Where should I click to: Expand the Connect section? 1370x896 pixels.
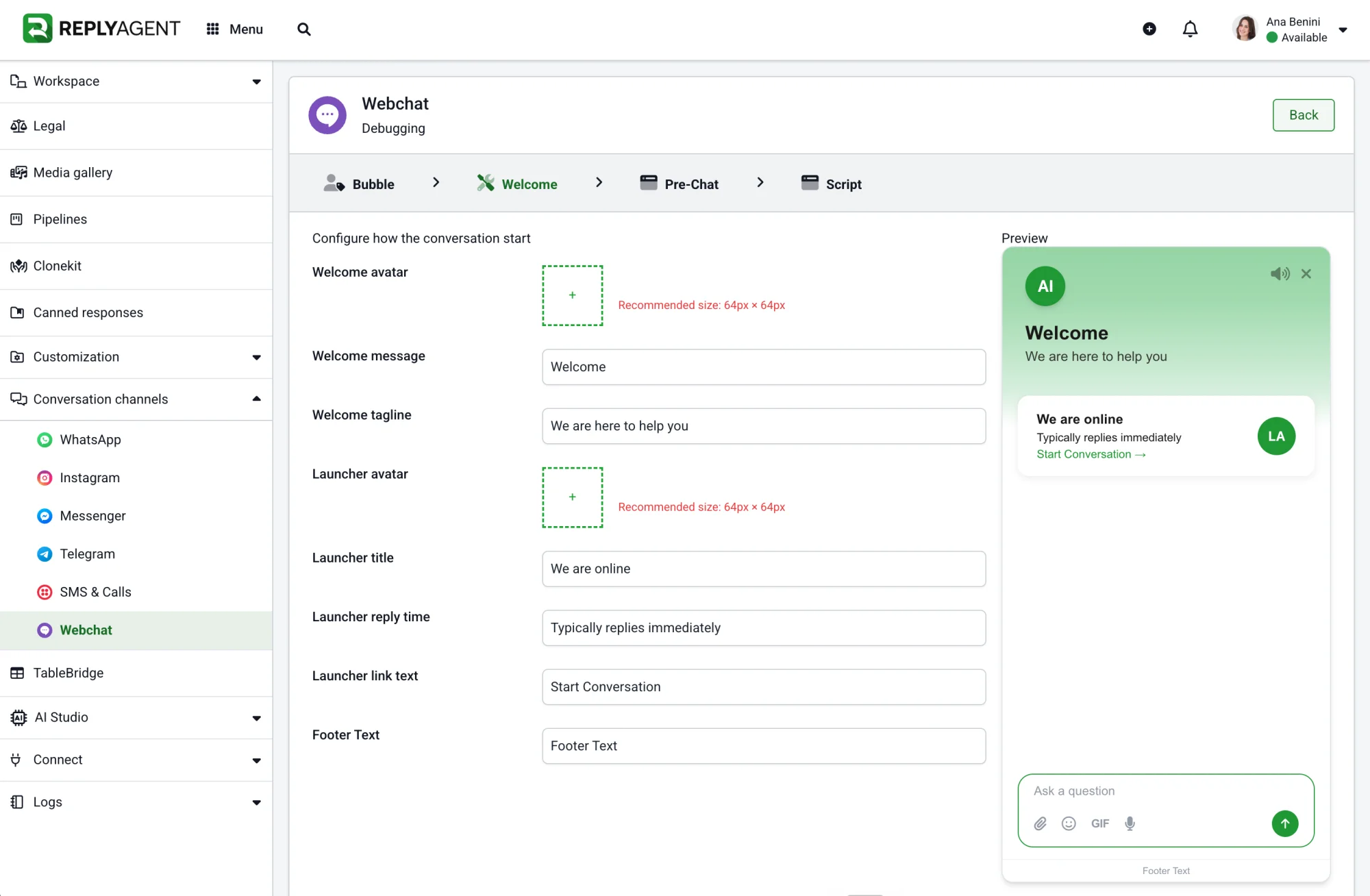(136, 760)
